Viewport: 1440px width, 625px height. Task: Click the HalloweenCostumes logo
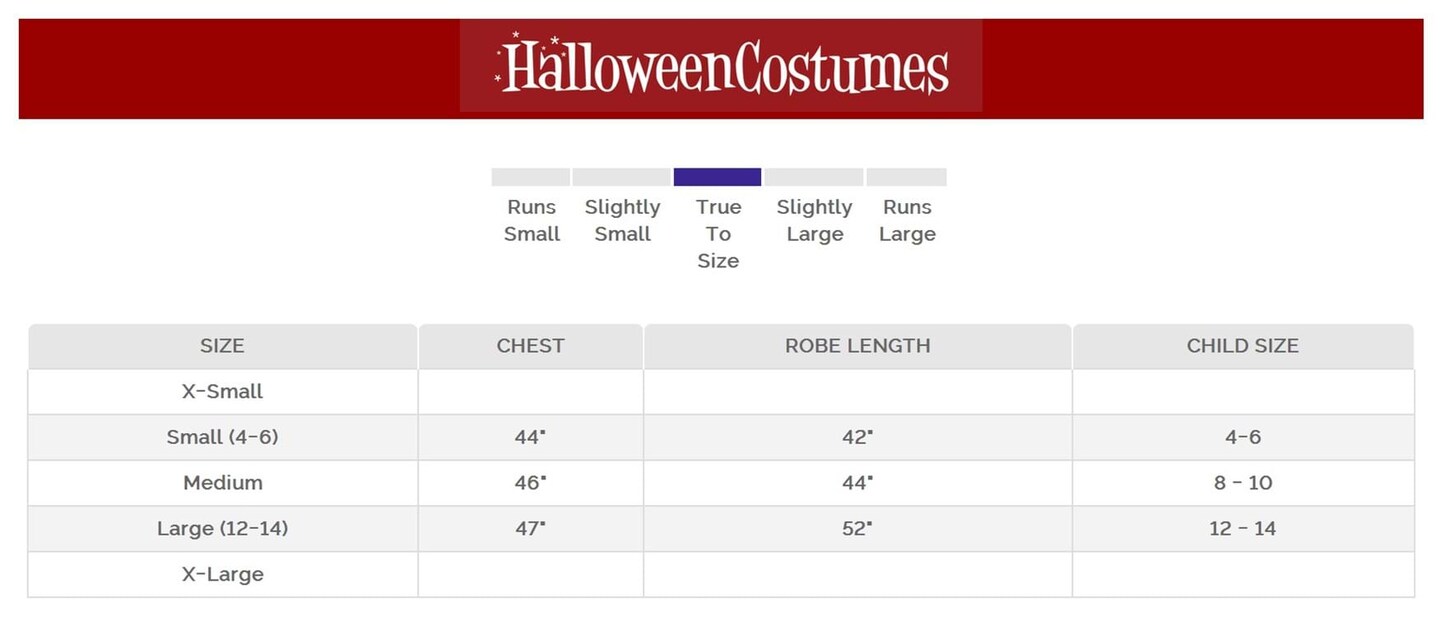point(721,66)
